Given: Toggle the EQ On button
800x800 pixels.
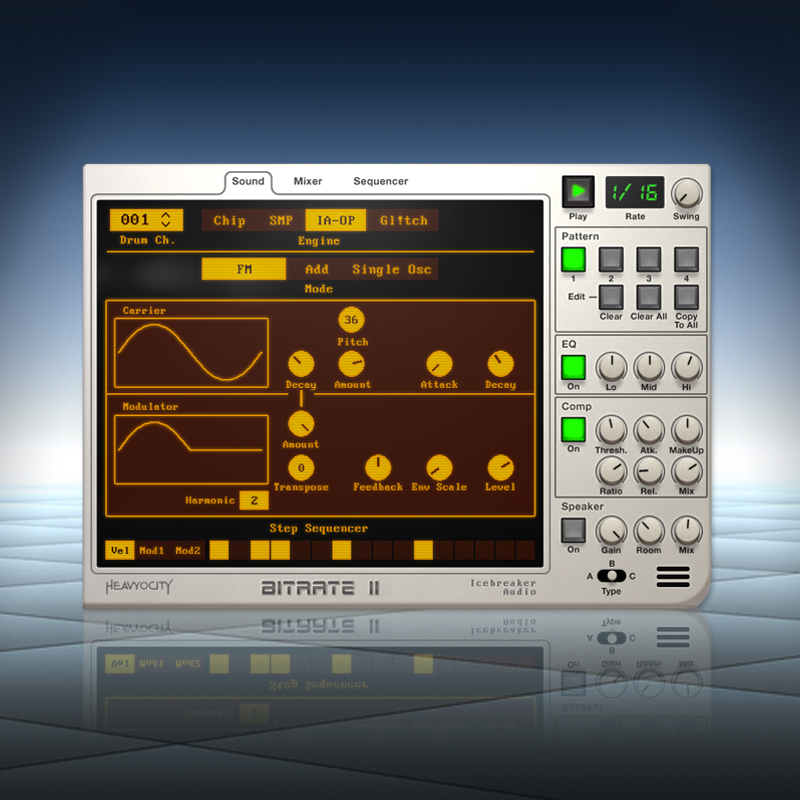Looking at the screenshot, I should 573,367.
